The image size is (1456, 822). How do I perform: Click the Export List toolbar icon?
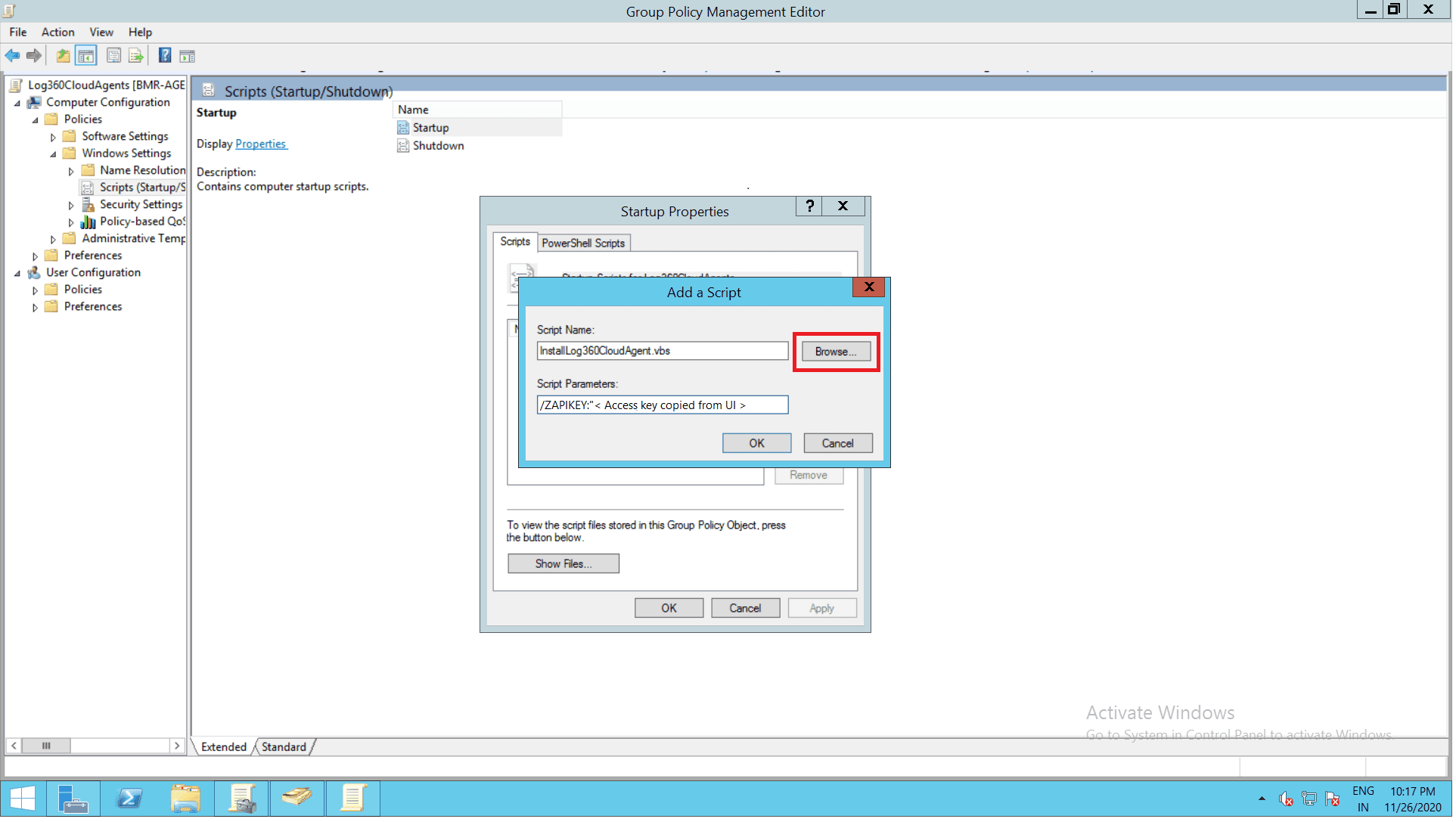click(x=136, y=55)
